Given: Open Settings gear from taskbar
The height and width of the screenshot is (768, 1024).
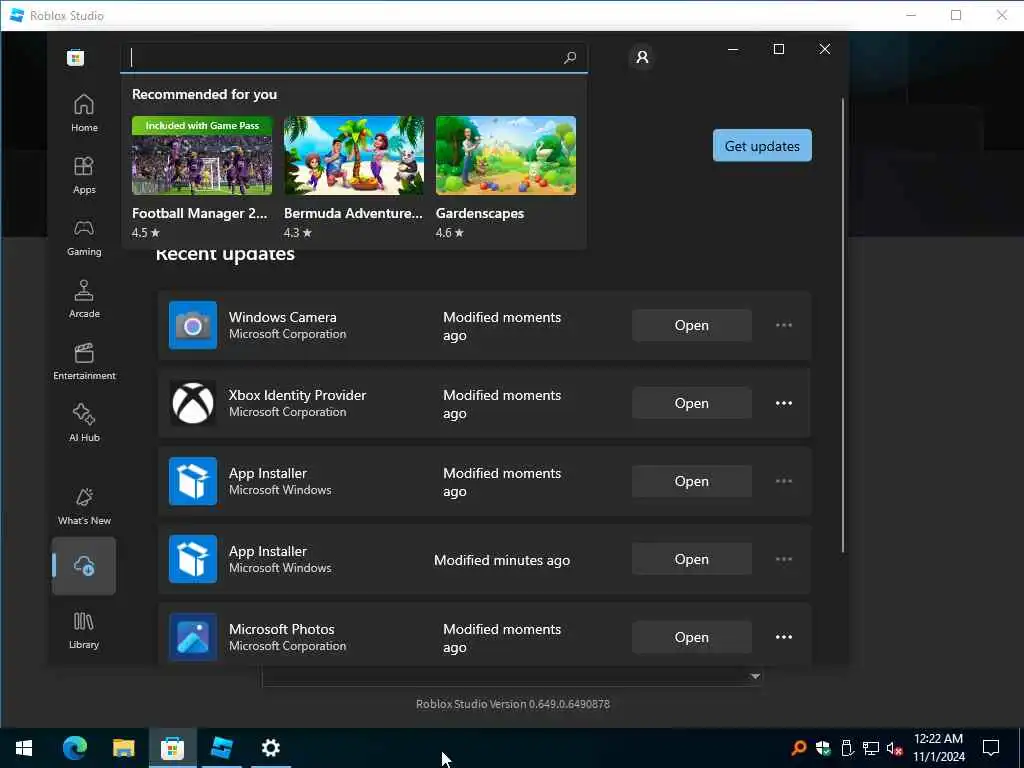Looking at the screenshot, I should coord(270,748).
